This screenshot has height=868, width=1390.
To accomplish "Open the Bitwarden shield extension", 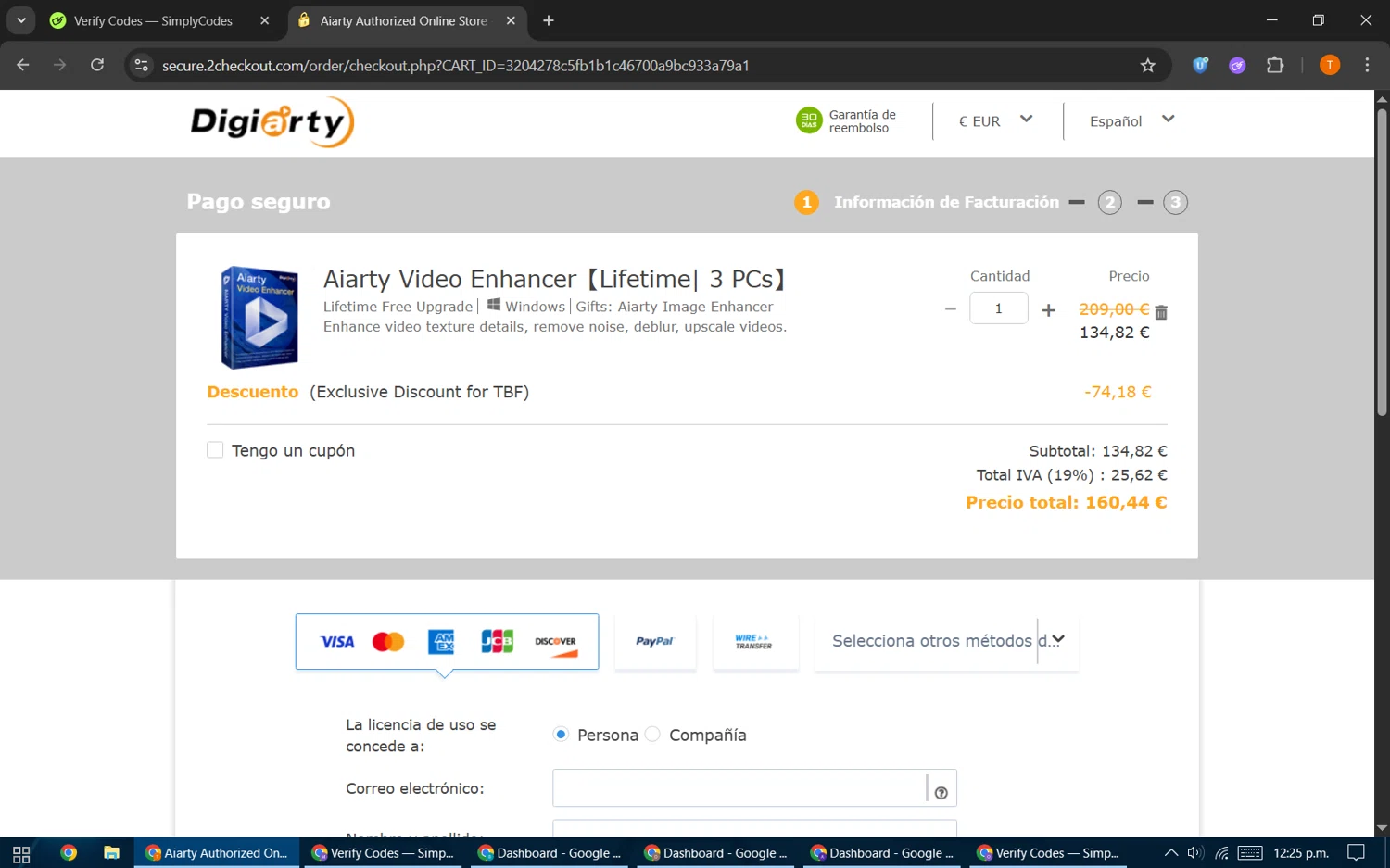I will [x=1201, y=65].
